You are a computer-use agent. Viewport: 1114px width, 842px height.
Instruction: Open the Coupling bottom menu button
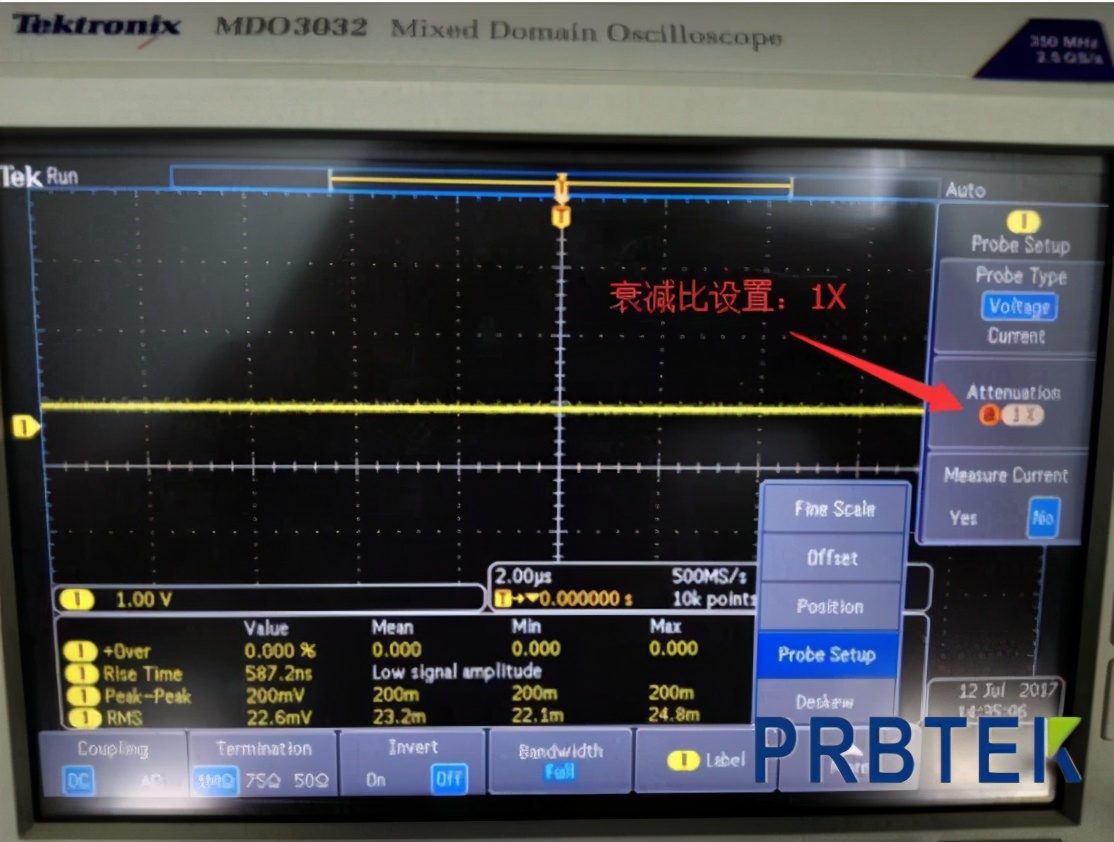point(112,764)
